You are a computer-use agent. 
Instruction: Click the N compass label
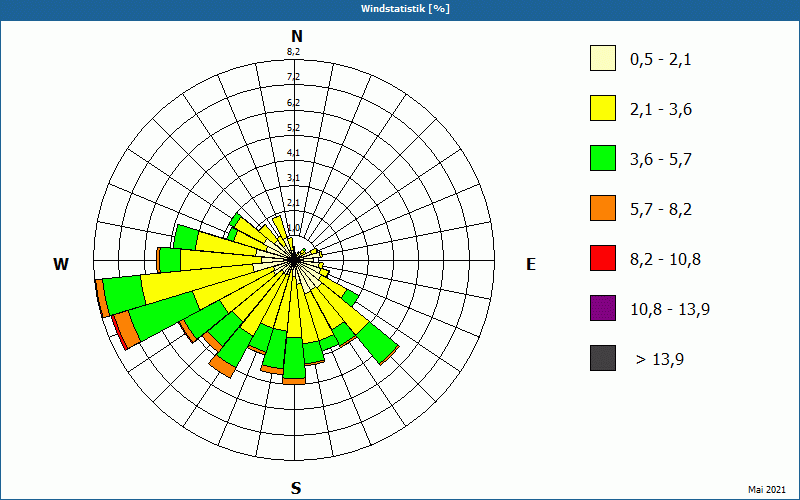click(x=297, y=36)
